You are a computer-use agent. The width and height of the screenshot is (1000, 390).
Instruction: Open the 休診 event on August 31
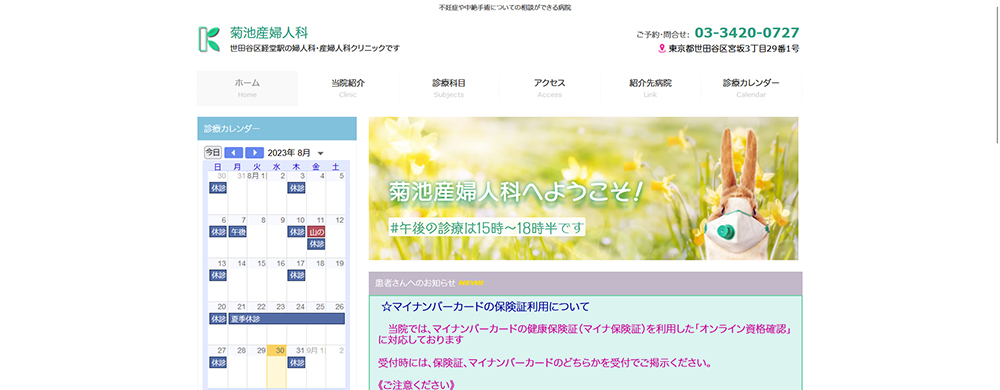pyautogui.click(x=297, y=362)
